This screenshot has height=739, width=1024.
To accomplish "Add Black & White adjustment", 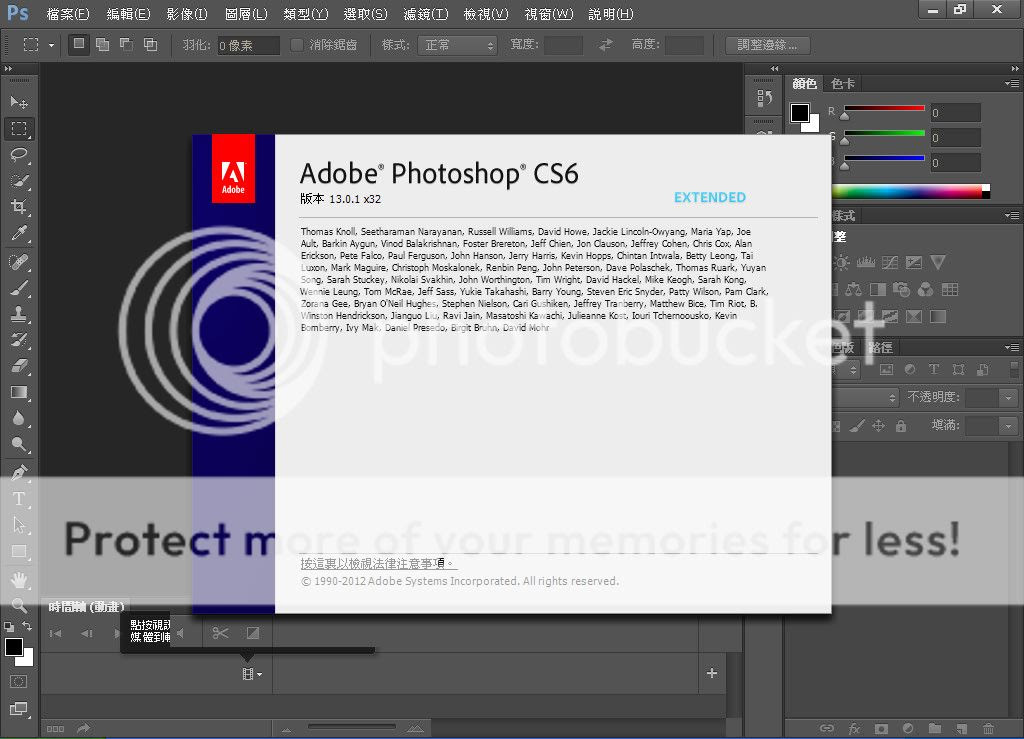I will tap(878, 289).
